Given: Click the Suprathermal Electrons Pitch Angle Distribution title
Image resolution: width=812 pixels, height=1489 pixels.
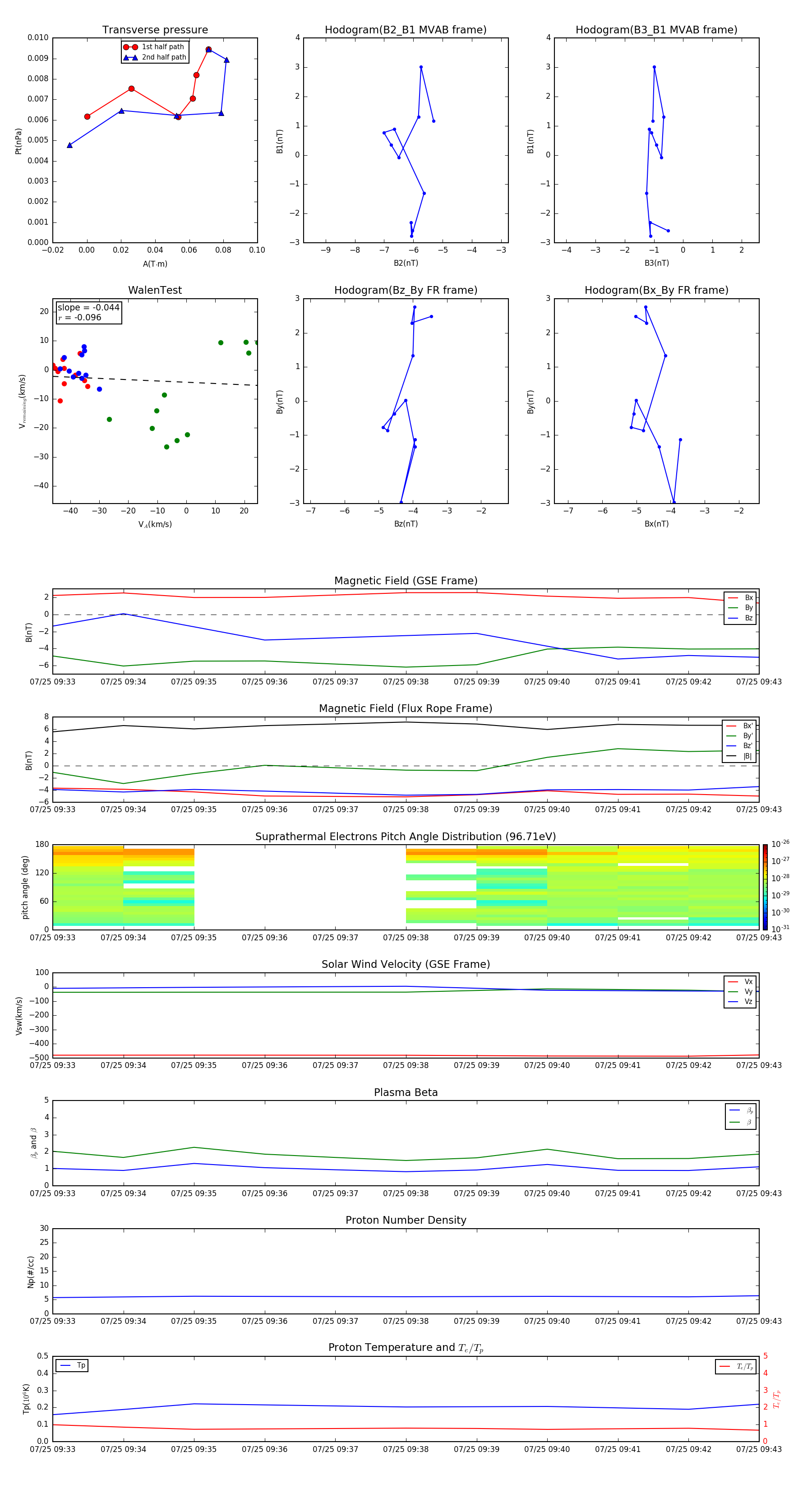Looking at the screenshot, I should pyautogui.click(x=406, y=837).
